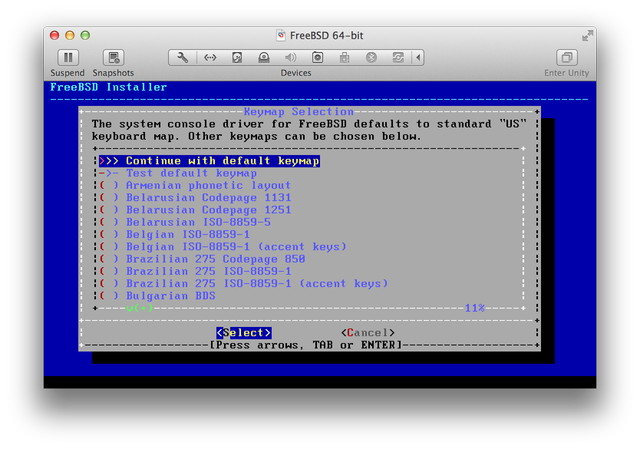The image size is (640, 449).
Task: Click the FreeBSD Installer heading
Action: pyautogui.click(x=108, y=87)
